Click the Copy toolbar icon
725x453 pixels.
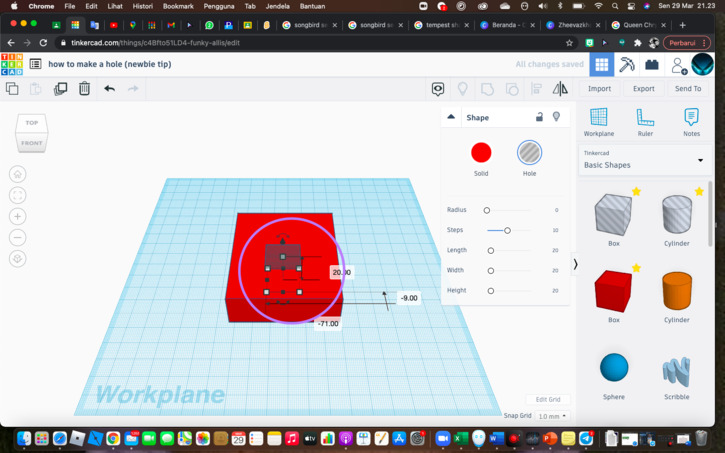(12, 88)
